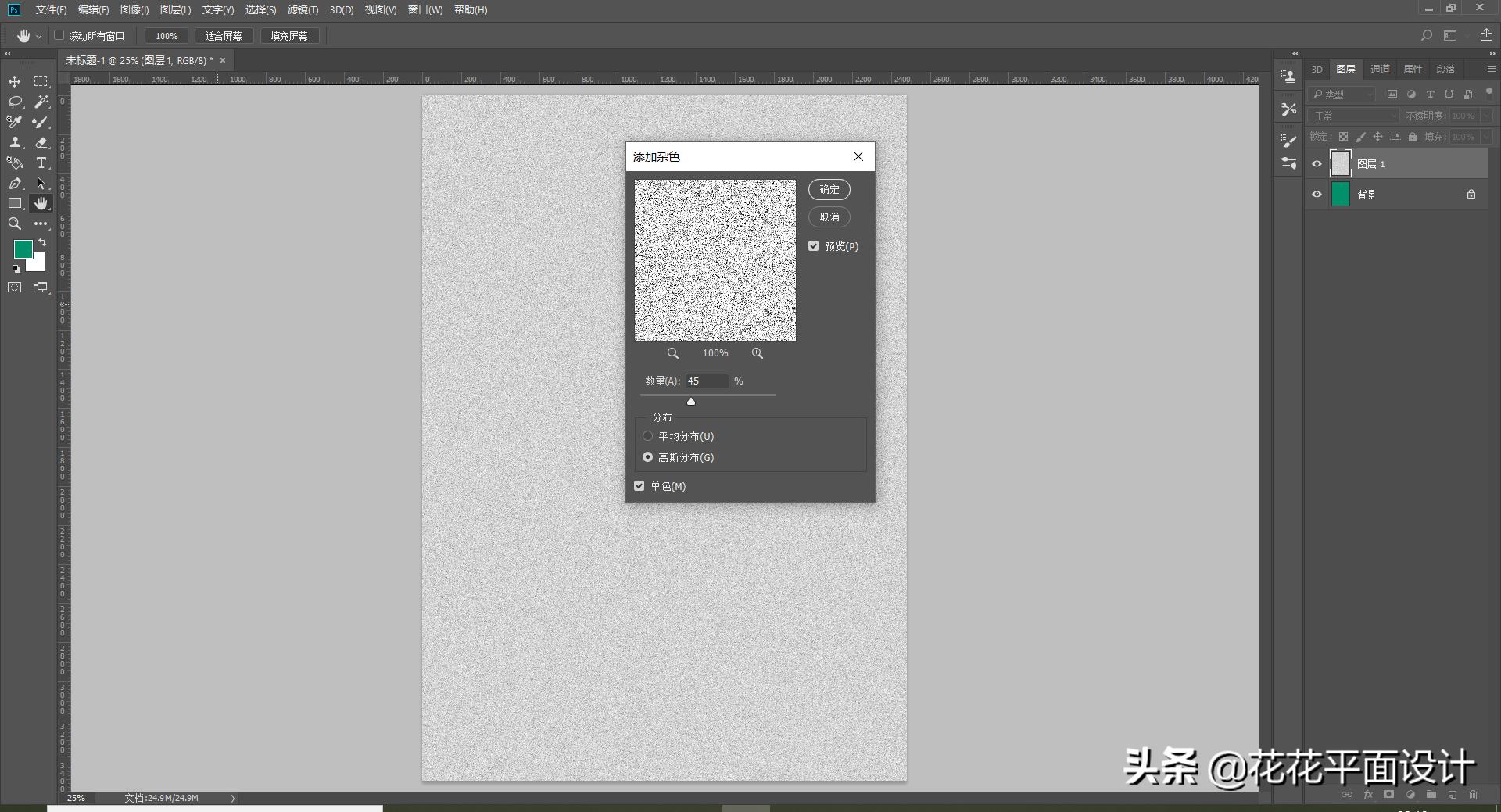Select the Path Selection arrow tool
The image size is (1501, 812).
tap(41, 183)
